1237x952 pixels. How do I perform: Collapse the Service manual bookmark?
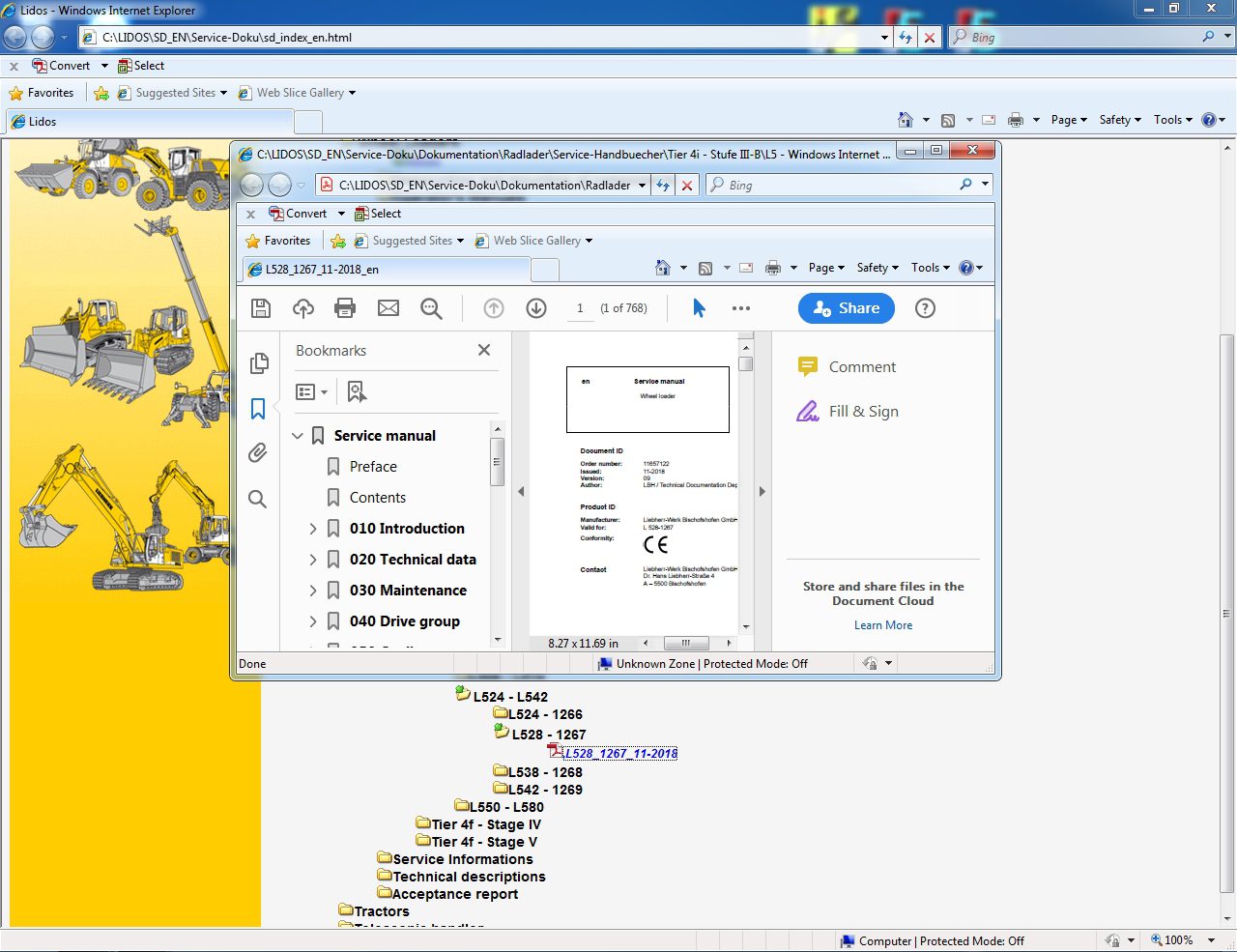[x=298, y=436]
